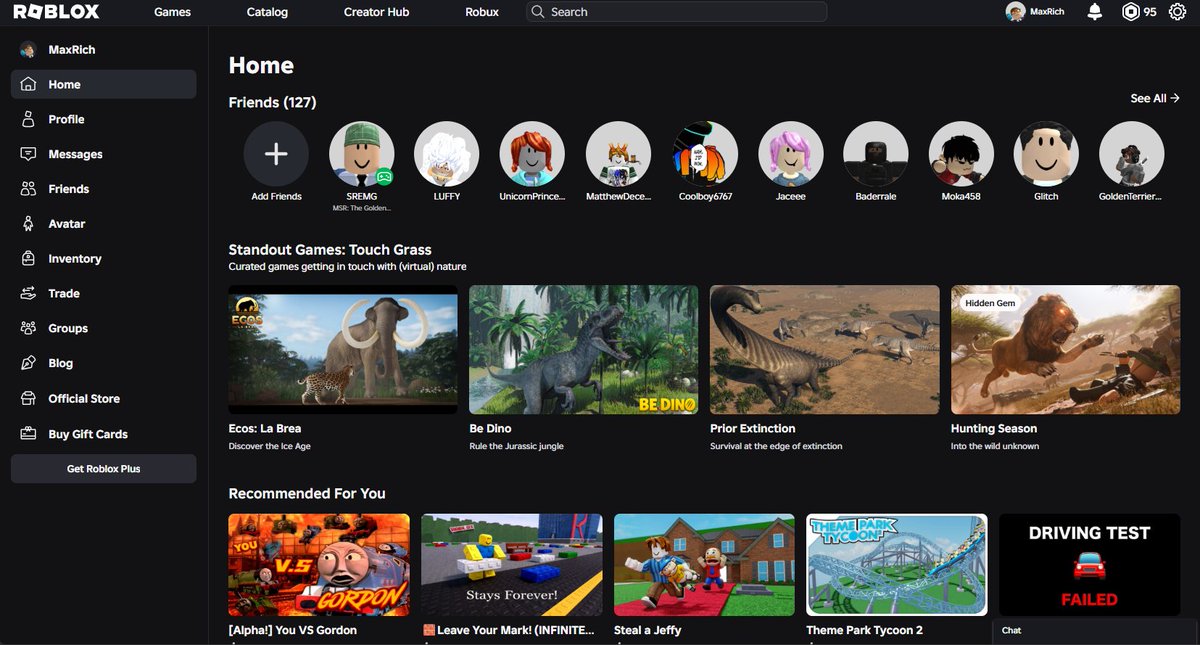The width and height of the screenshot is (1200, 645).
Task: Open the notifications bell
Action: (1095, 12)
